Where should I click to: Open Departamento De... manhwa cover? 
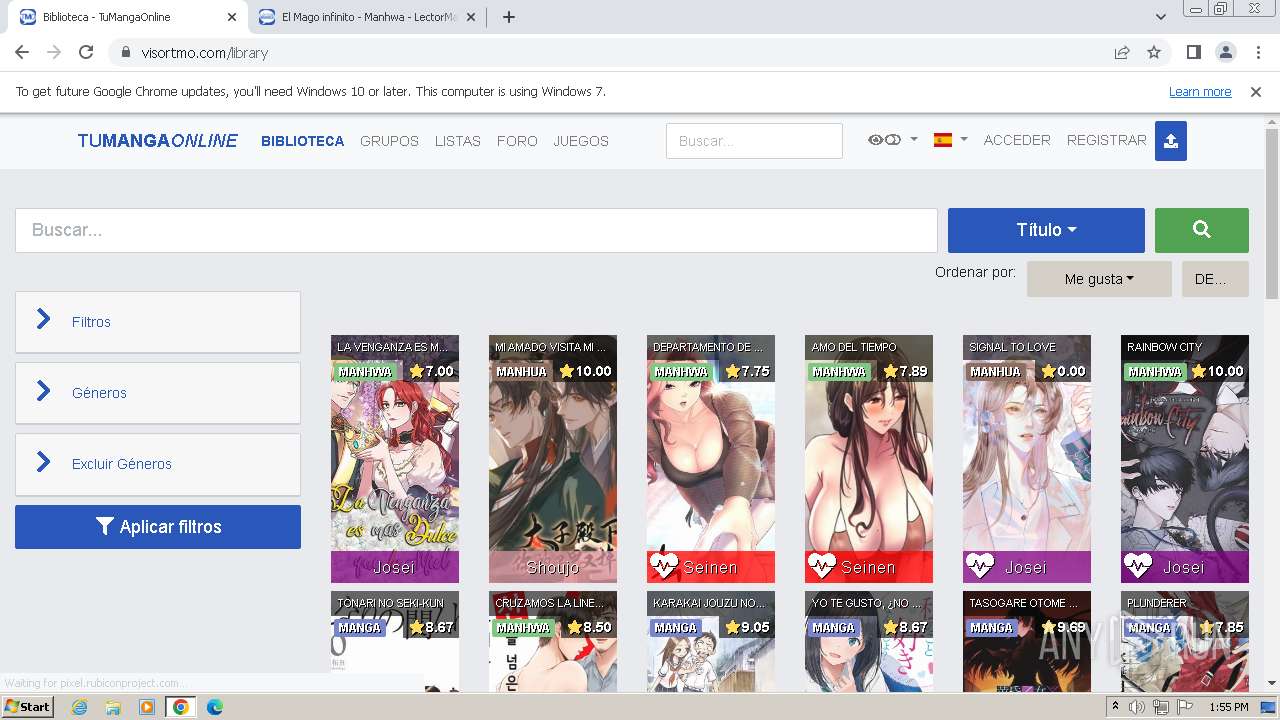(x=711, y=459)
